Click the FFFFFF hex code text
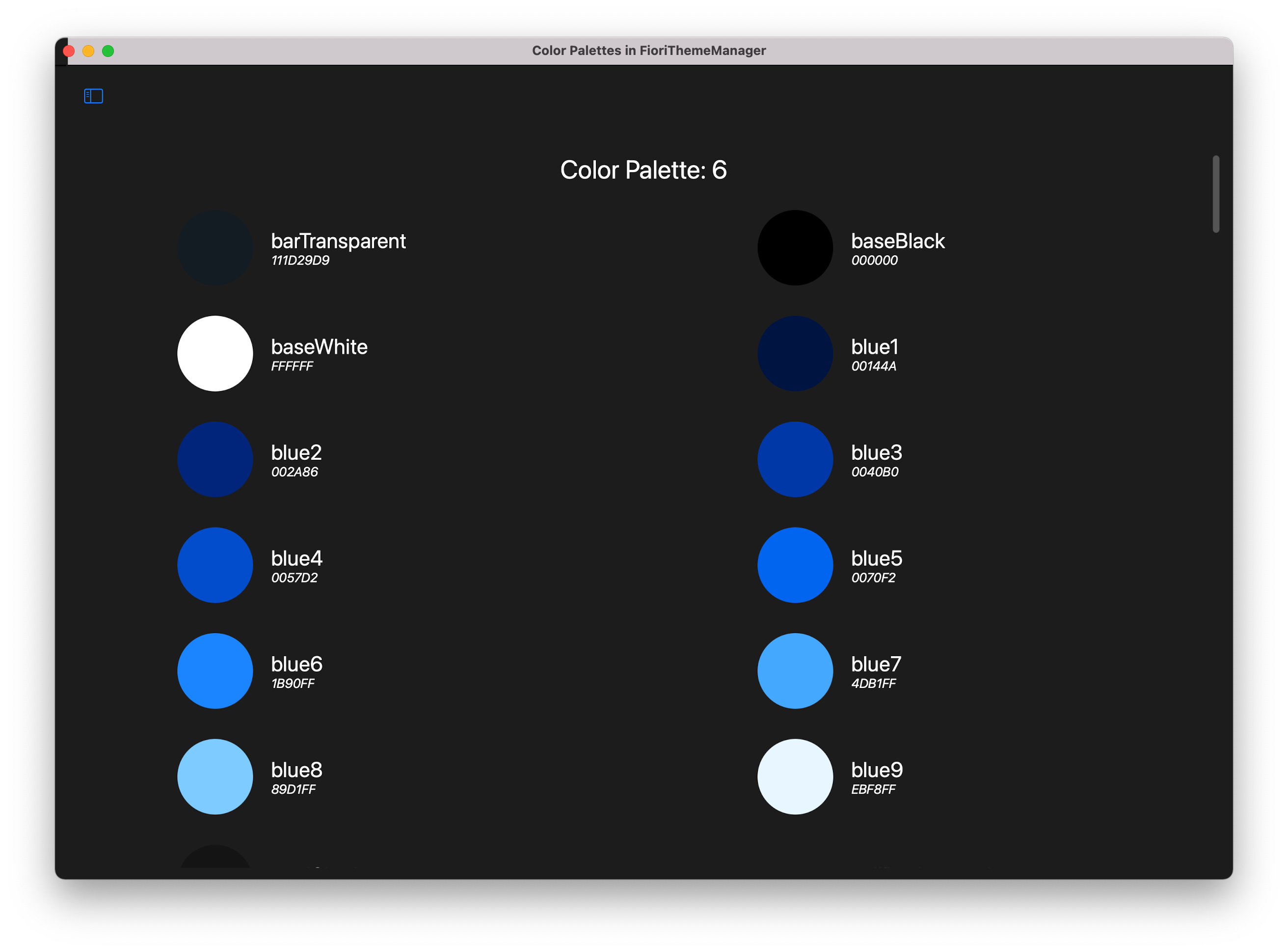This screenshot has width=1288, height=952. point(293,366)
